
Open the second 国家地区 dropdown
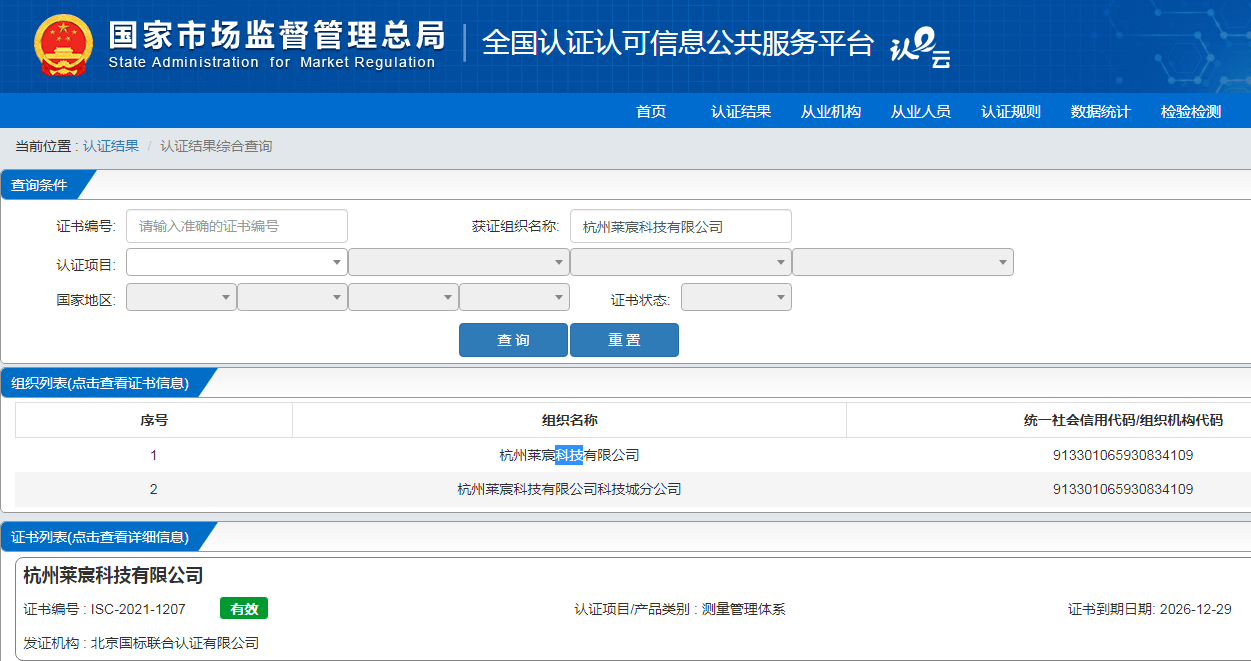click(292, 297)
